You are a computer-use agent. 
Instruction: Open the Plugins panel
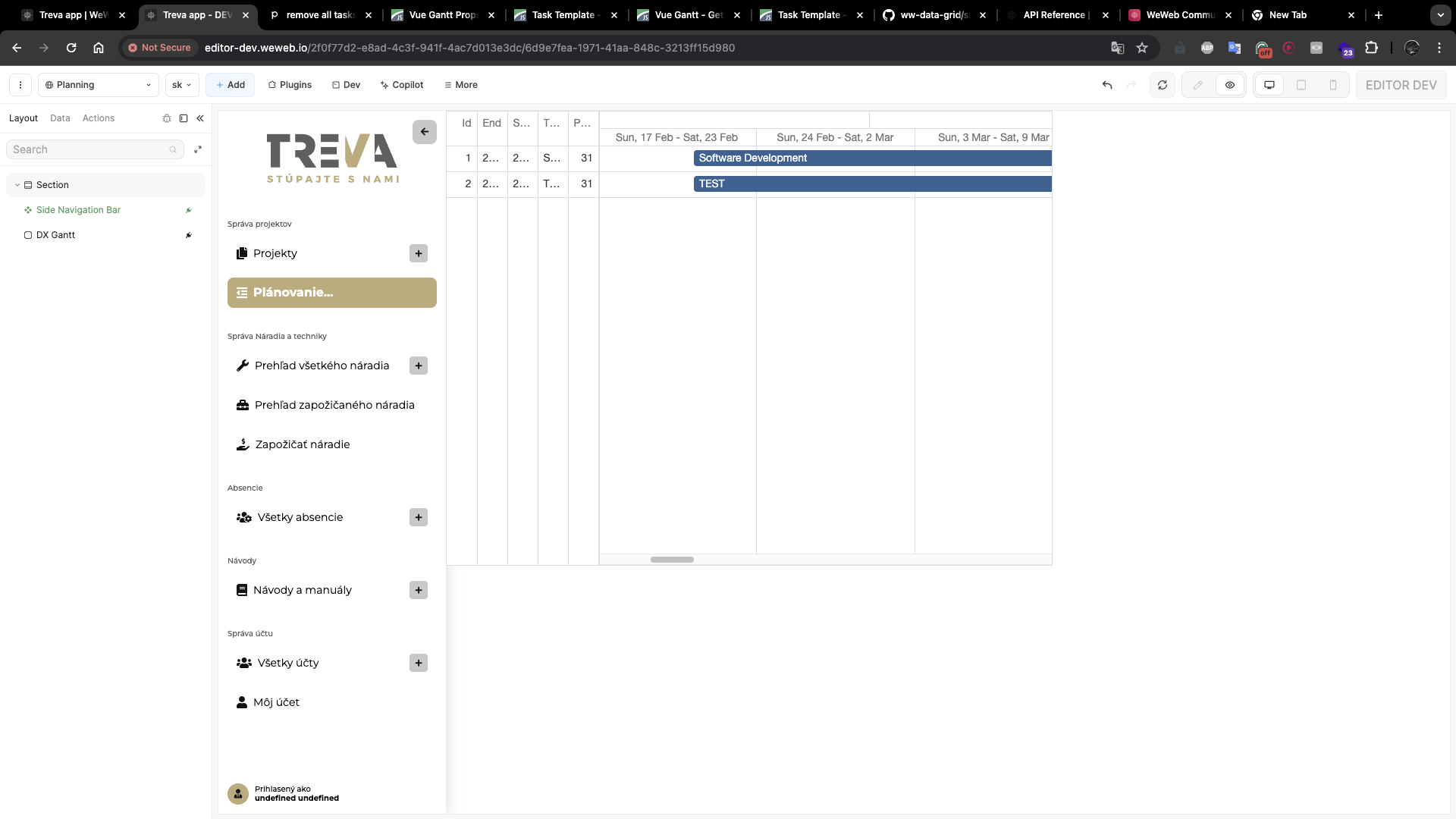pos(289,84)
